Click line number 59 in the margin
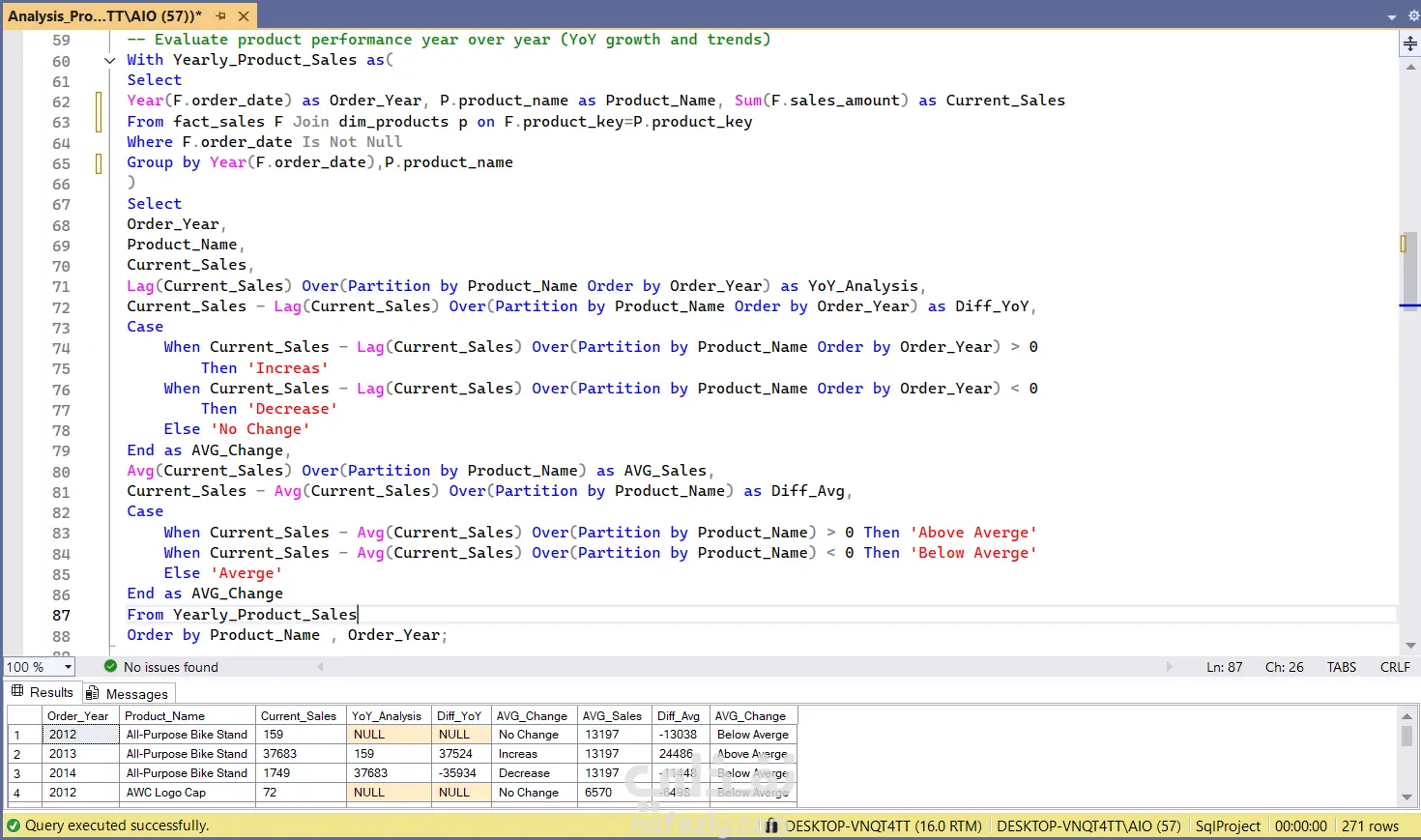1421x840 pixels. (61, 40)
